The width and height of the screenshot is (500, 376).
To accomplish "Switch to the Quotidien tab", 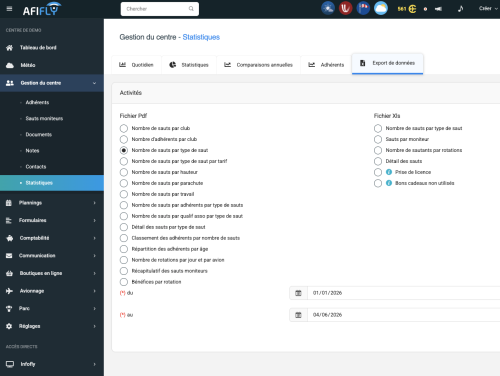I will coord(136,65).
